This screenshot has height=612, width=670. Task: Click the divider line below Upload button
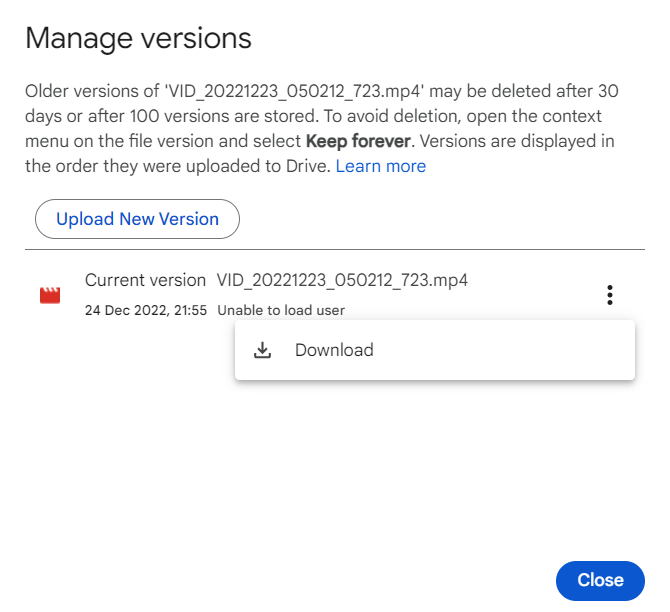tap(335, 249)
